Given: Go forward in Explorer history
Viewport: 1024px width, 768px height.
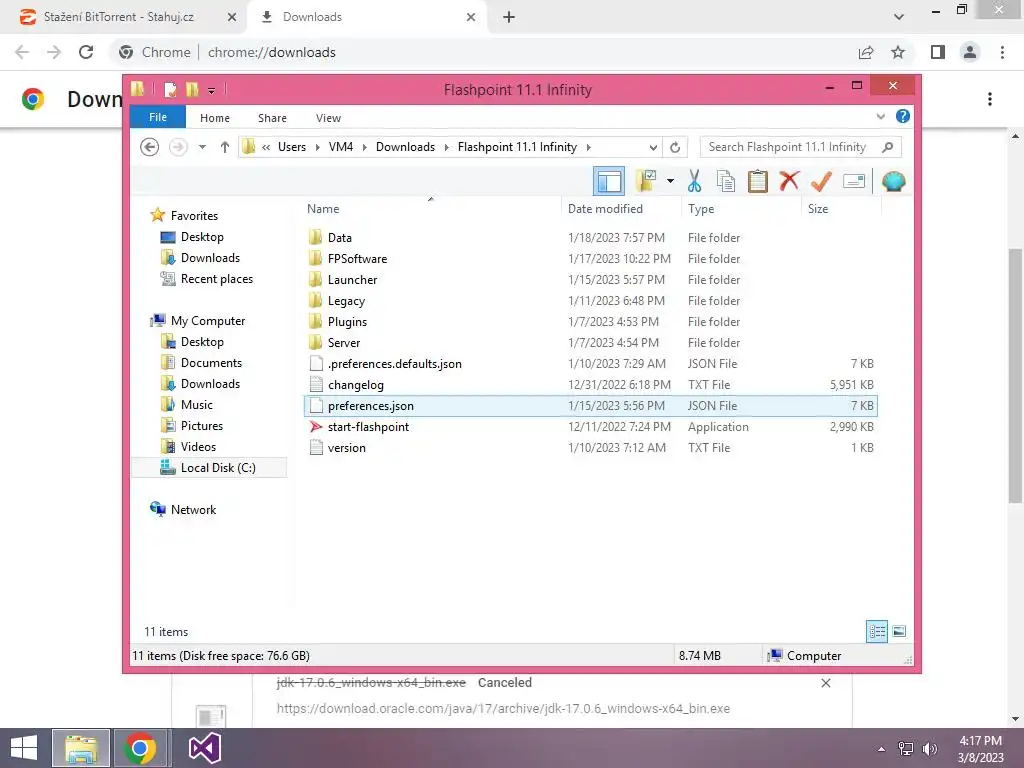Looking at the screenshot, I should pos(178,147).
